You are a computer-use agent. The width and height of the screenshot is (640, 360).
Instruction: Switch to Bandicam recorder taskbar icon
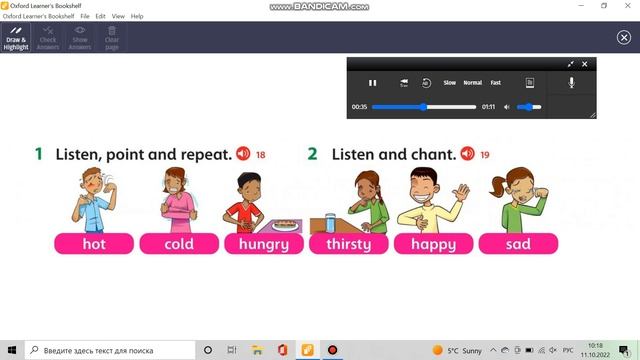[332, 350]
